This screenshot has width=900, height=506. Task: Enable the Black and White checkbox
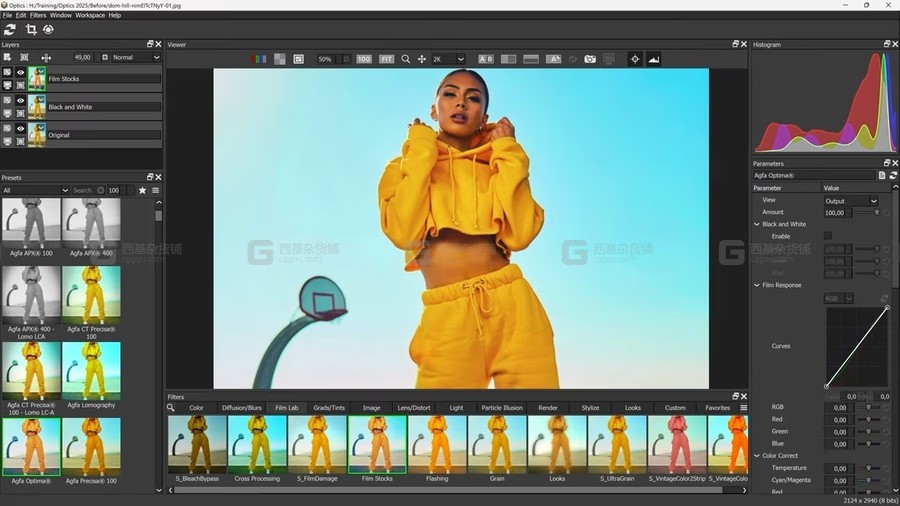(828, 236)
